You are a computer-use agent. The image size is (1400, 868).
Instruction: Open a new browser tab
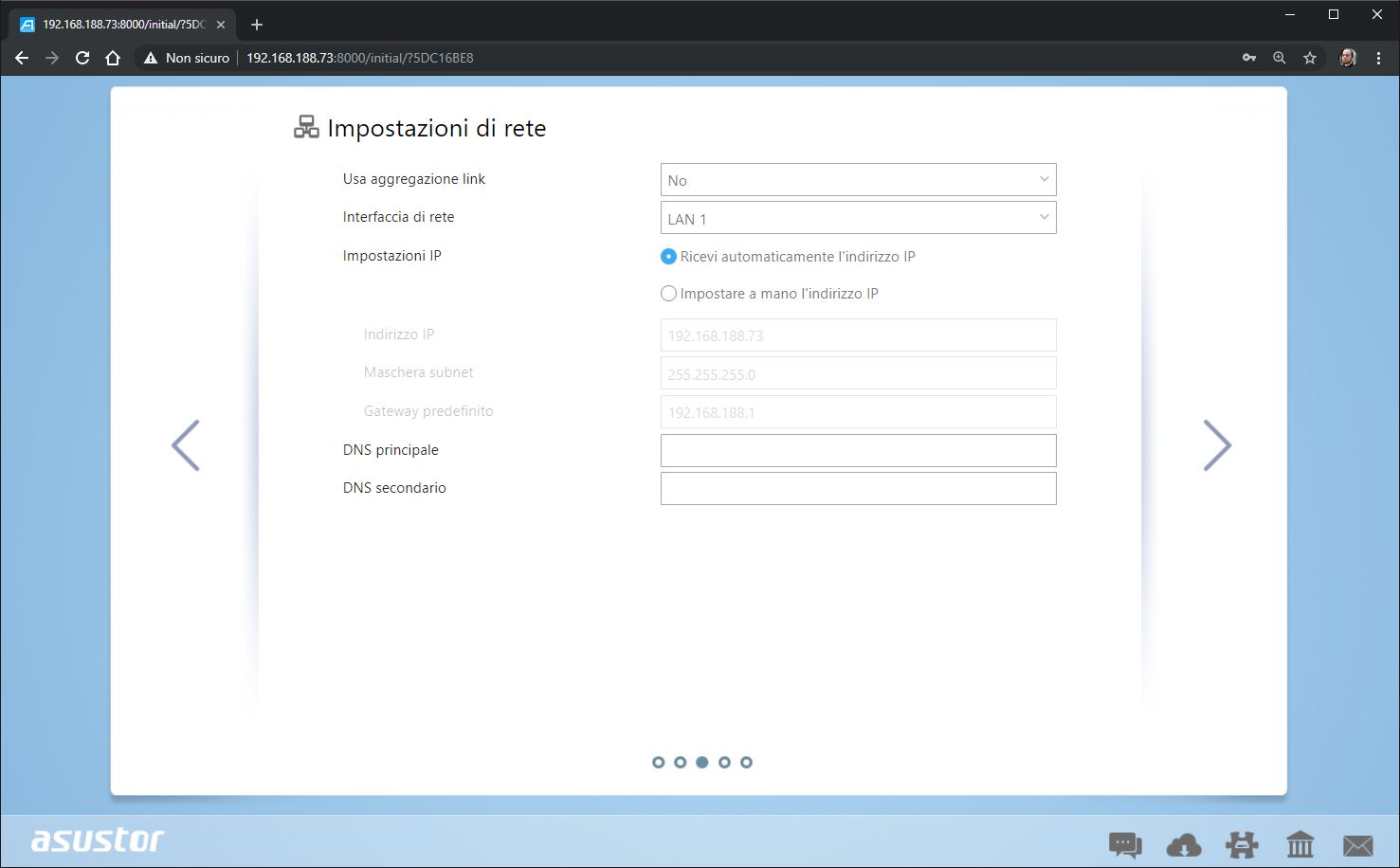pos(256,25)
